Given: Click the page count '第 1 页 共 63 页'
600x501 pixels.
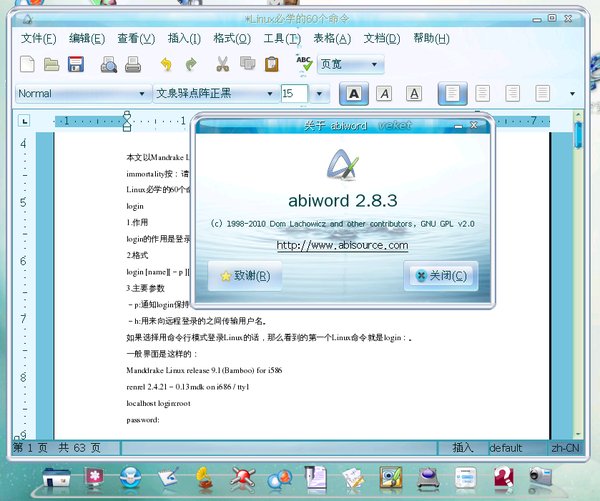Looking at the screenshot, I should pyautogui.click(x=57, y=447).
